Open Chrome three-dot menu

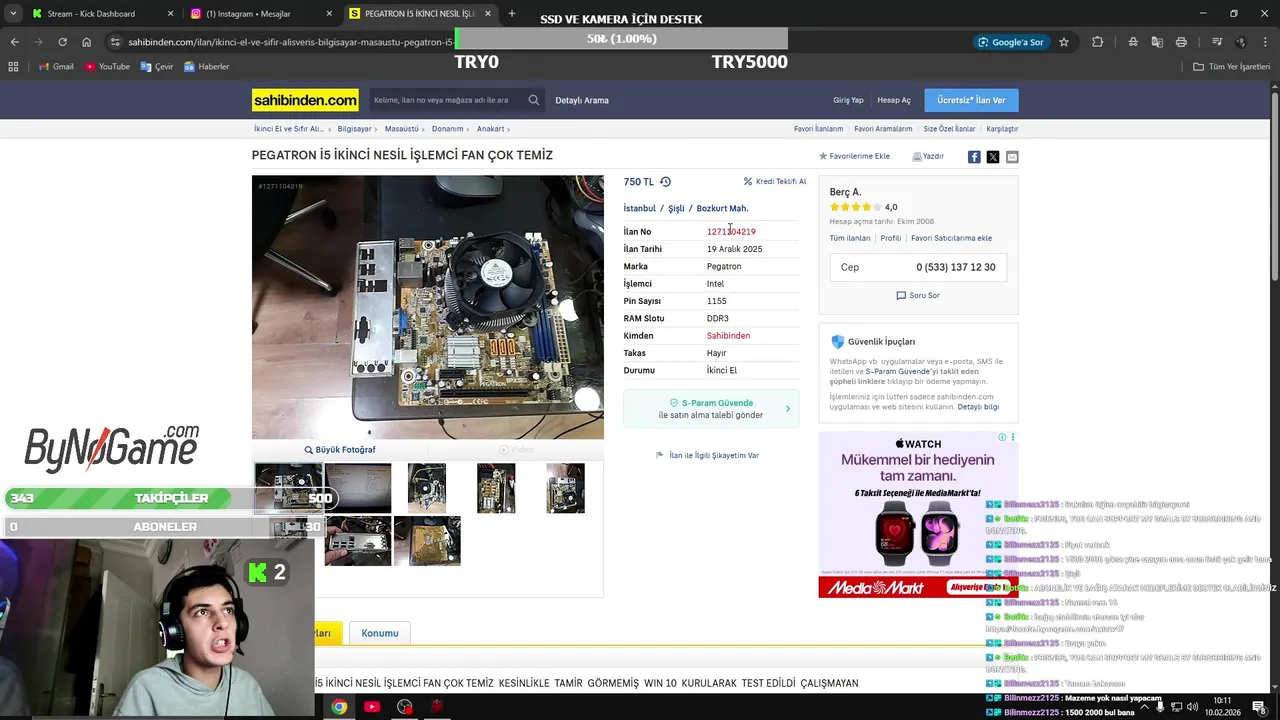coord(1265,42)
